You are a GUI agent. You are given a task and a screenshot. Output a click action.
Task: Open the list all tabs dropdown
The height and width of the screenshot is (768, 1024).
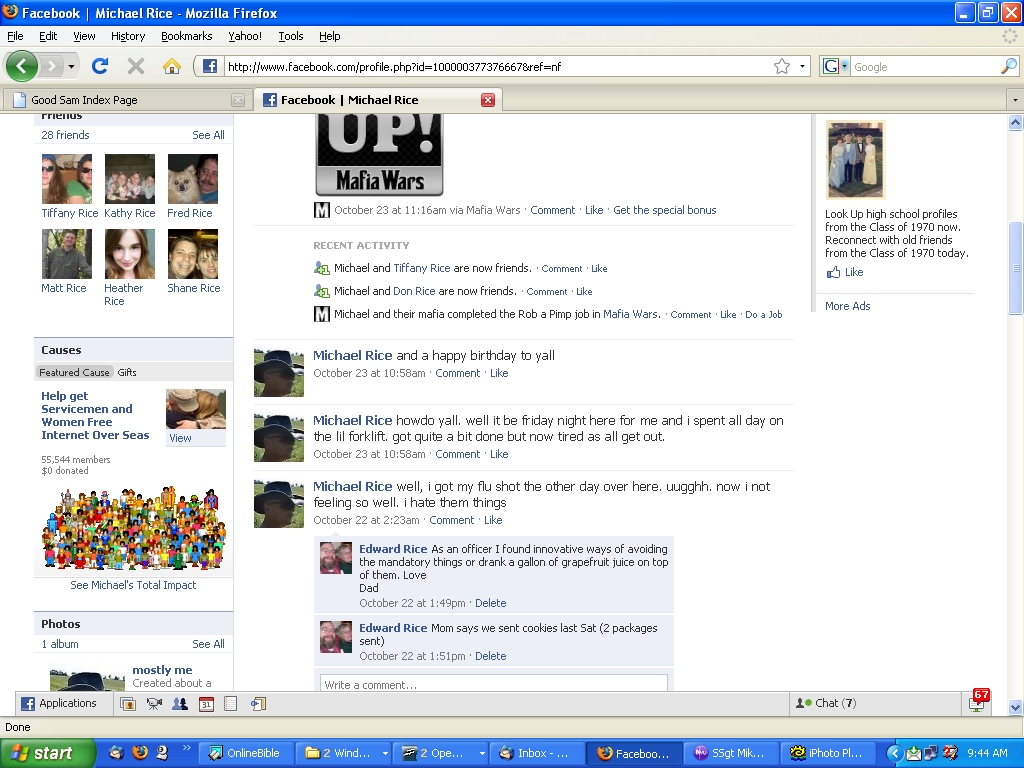[x=1015, y=100]
